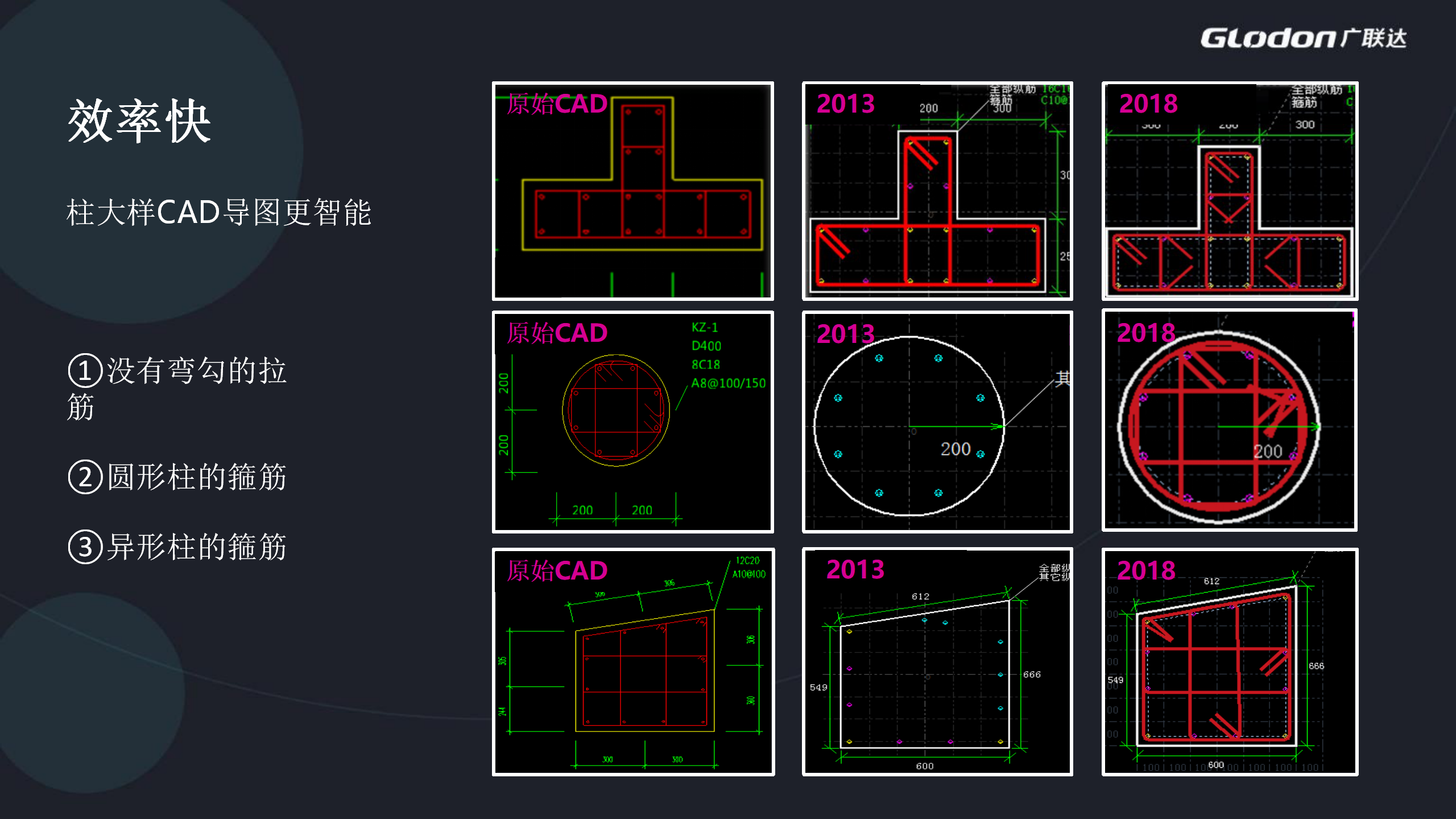This screenshot has width=1456, height=819.
Task: Click the 549 dimension in 2013 irregular column
Action: 818,688
